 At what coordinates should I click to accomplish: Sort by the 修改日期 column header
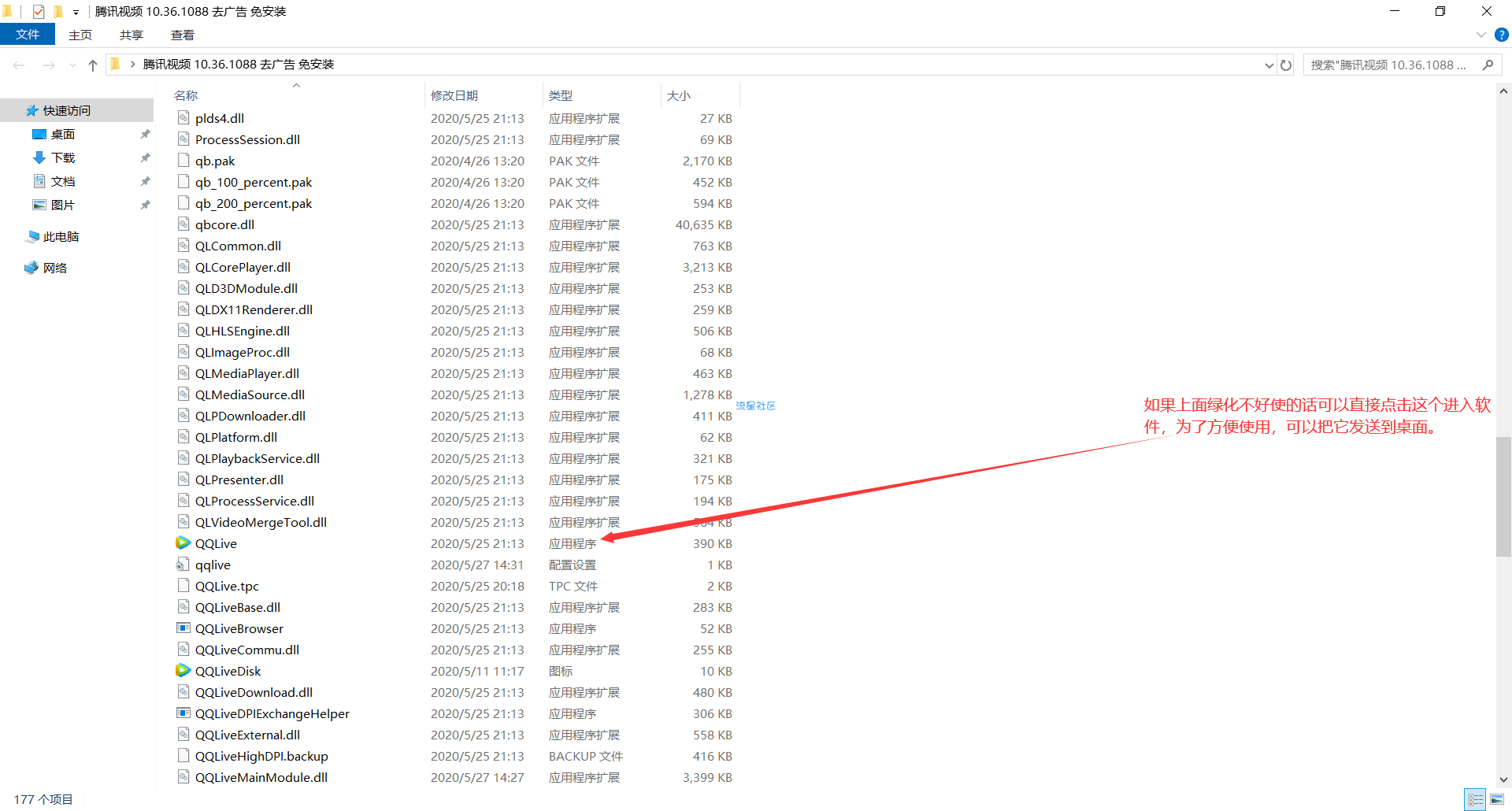point(454,96)
